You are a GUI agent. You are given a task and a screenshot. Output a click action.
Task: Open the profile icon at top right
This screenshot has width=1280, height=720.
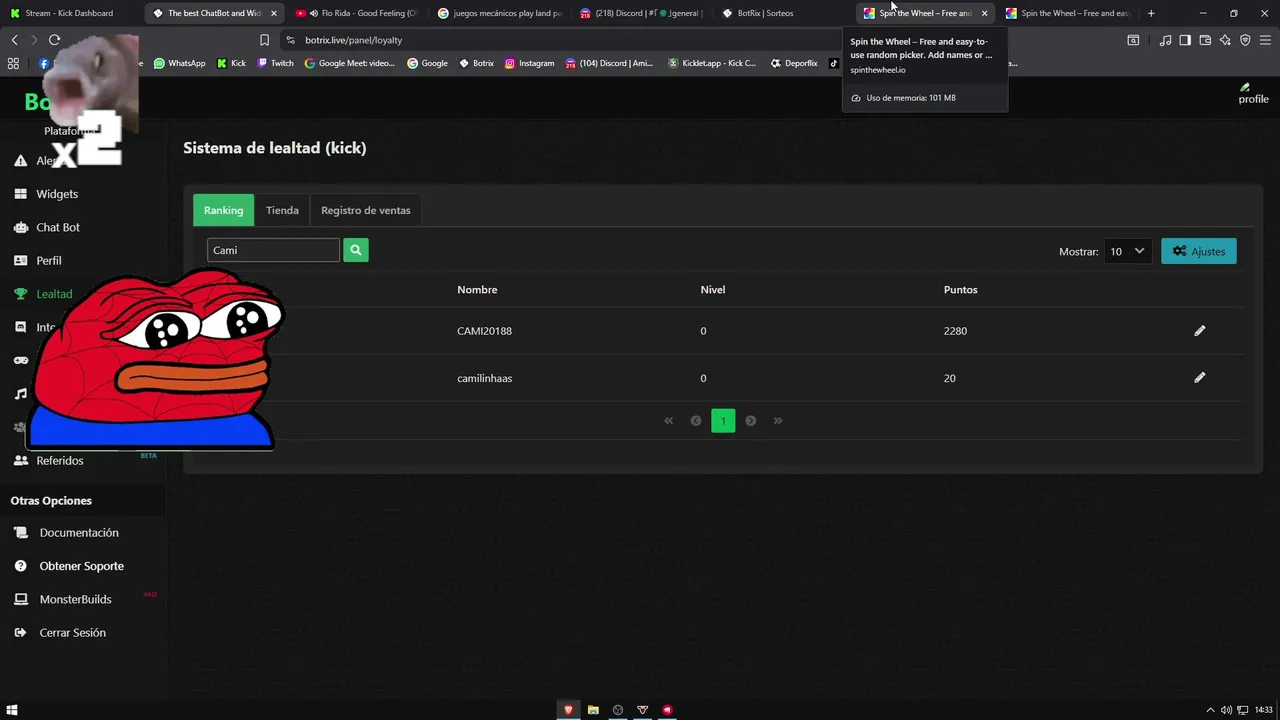pyautogui.click(x=1253, y=93)
